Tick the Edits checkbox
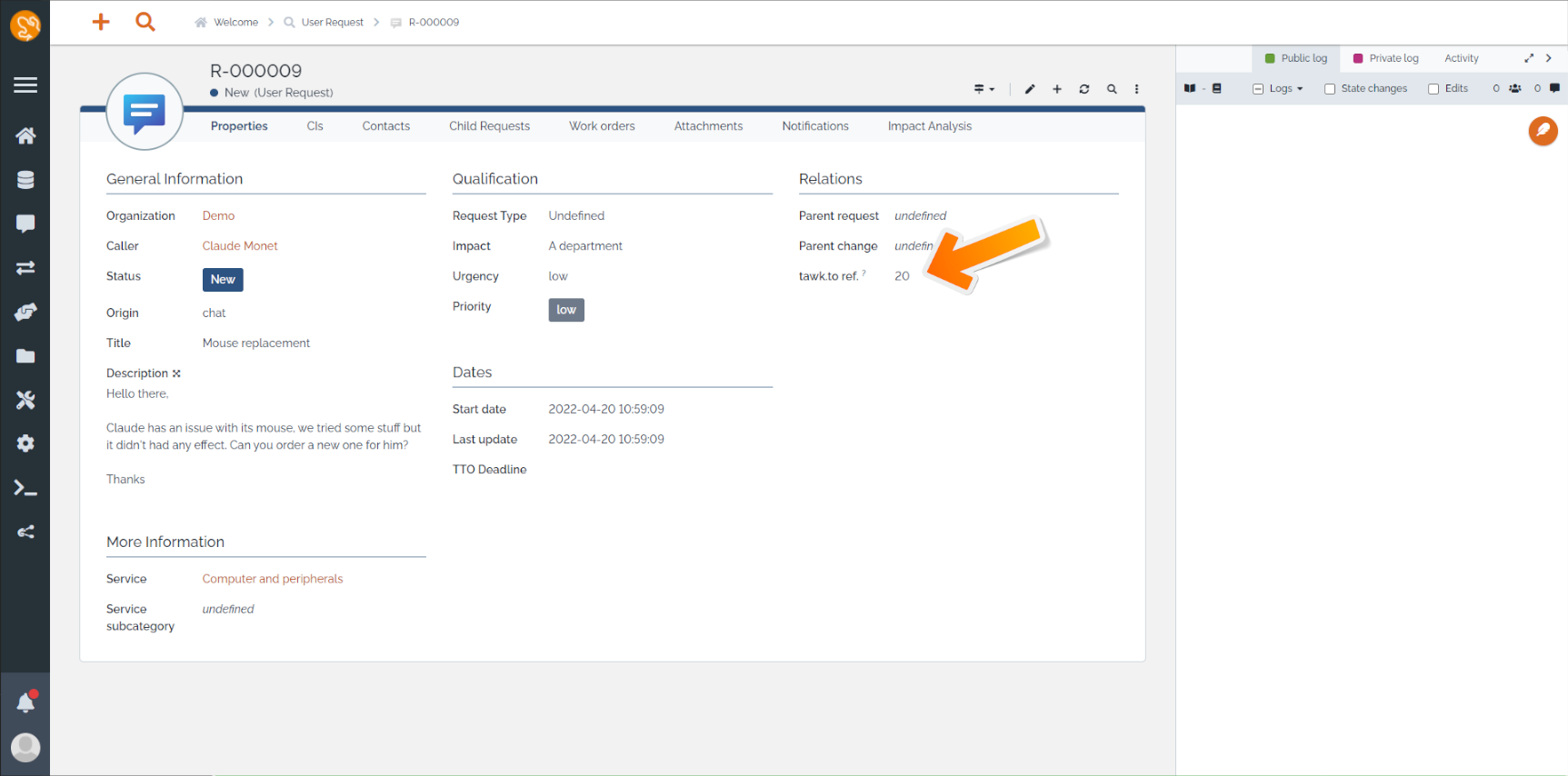Viewport: 1568px width, 776px height. [1433, 89]
